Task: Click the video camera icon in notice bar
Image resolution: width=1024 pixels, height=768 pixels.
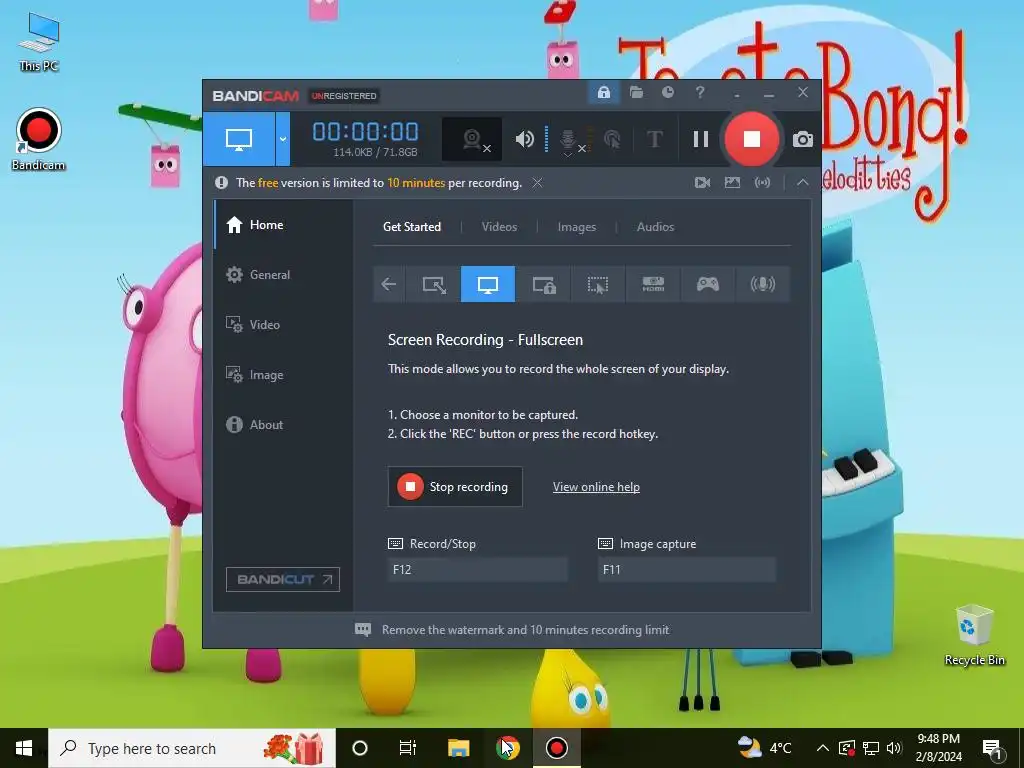Action: click(x=702, y=183)
